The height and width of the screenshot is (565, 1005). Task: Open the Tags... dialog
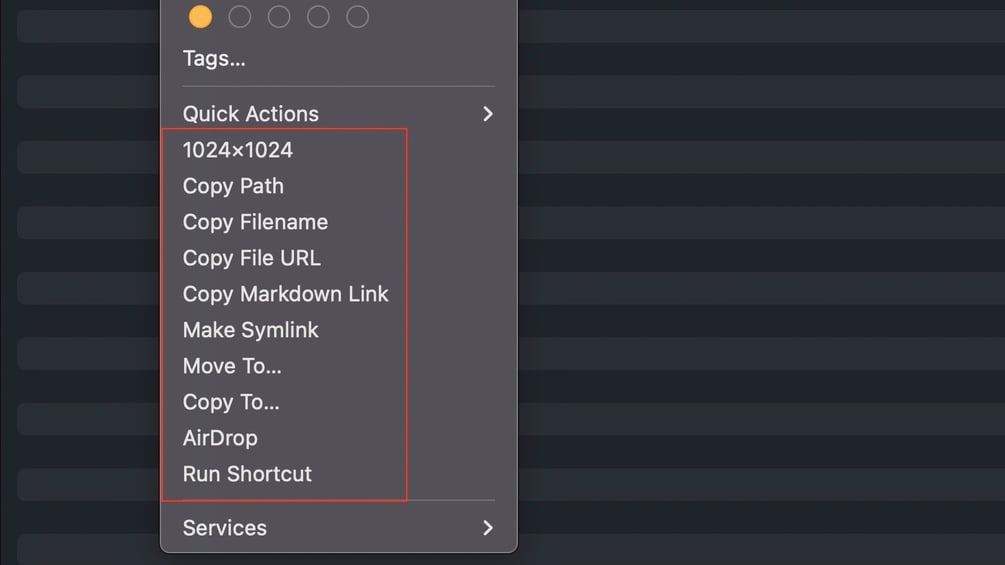pyautogui.click(x=214, y=58)
